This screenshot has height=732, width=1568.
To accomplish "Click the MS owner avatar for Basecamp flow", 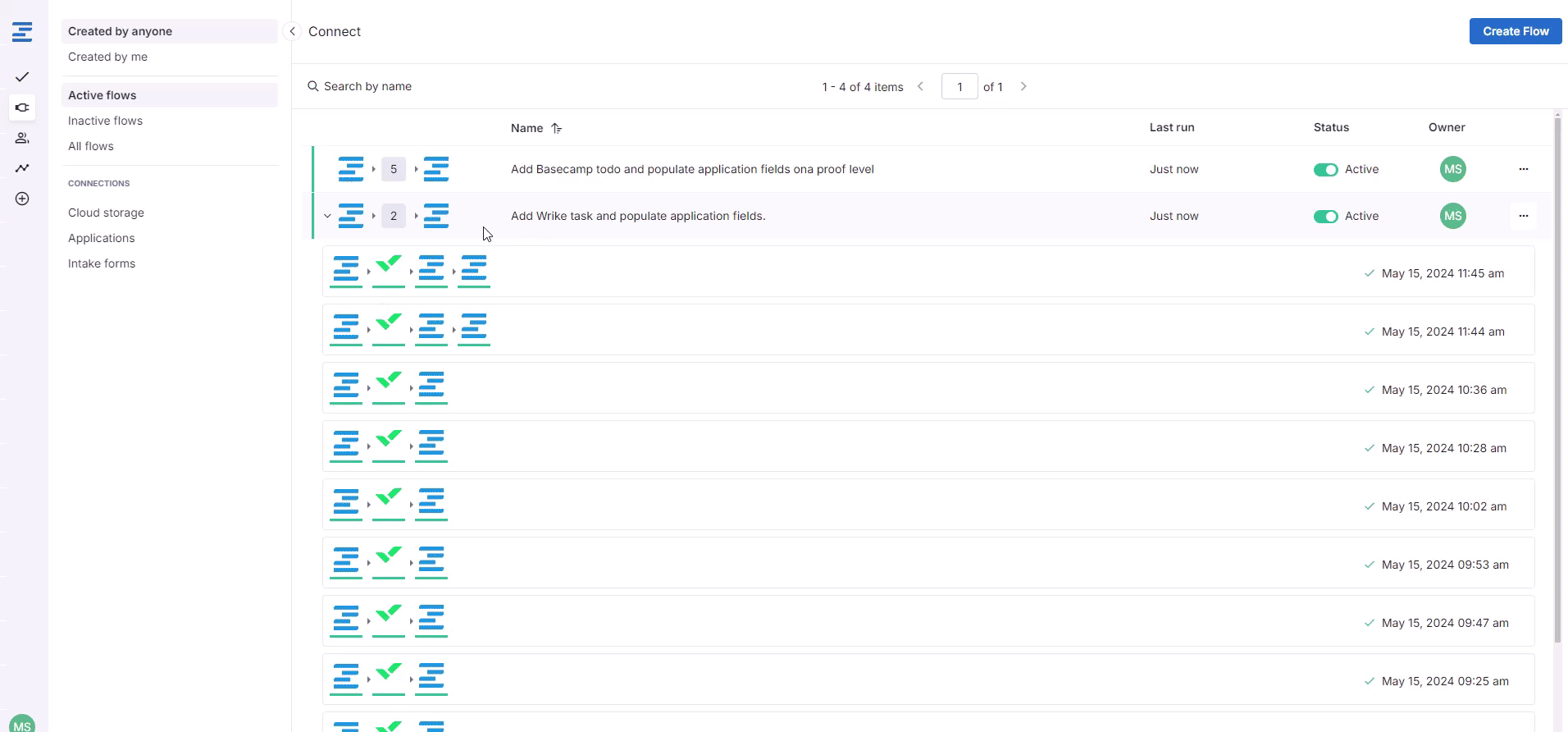I will (1452, 169).
